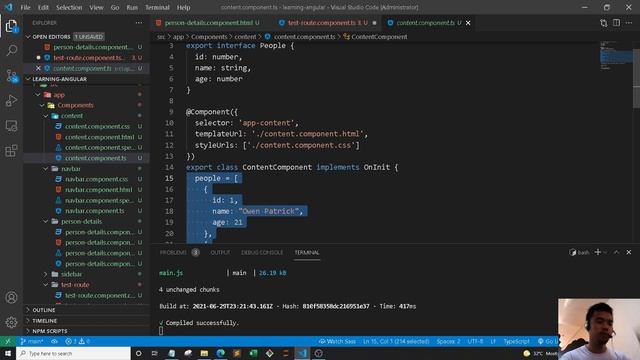Expand the Timeline section
This screenshot has height=360, width=640.
click(28, 321)
